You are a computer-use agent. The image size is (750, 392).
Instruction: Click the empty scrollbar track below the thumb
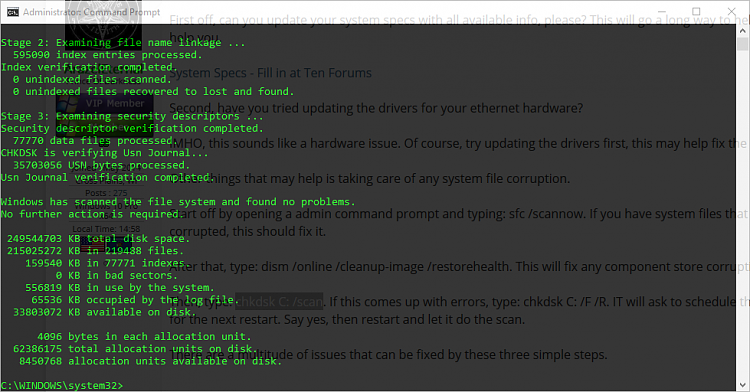click(x=742, y=215)
